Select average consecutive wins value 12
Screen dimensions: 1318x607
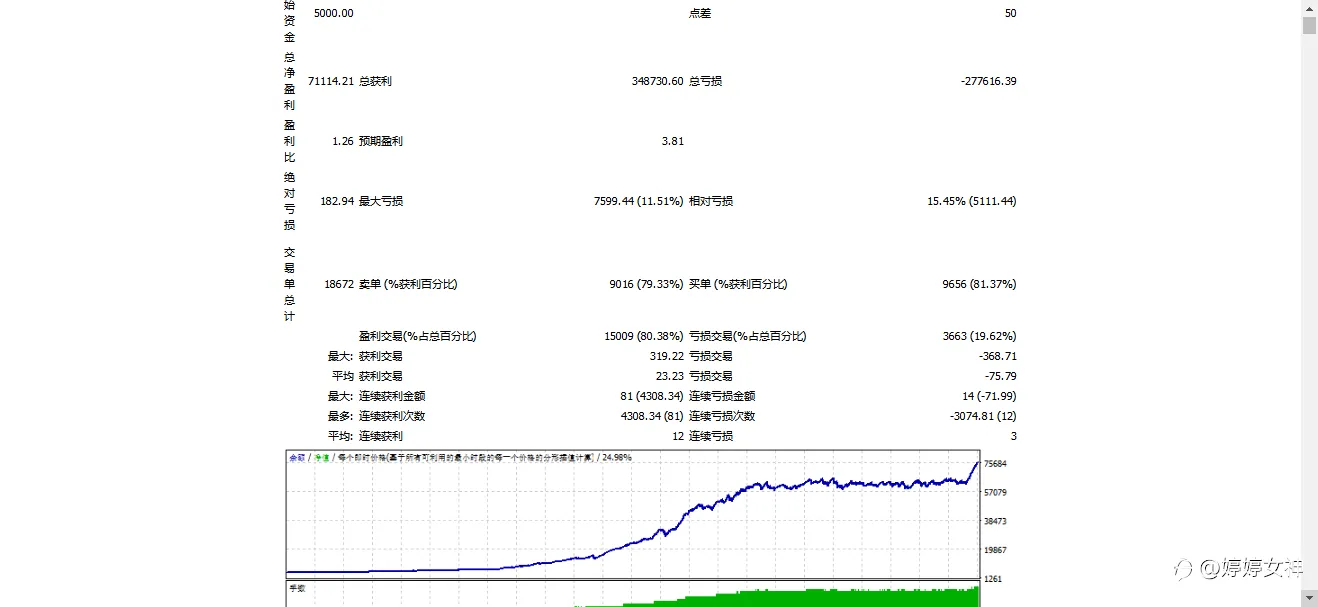678,436
